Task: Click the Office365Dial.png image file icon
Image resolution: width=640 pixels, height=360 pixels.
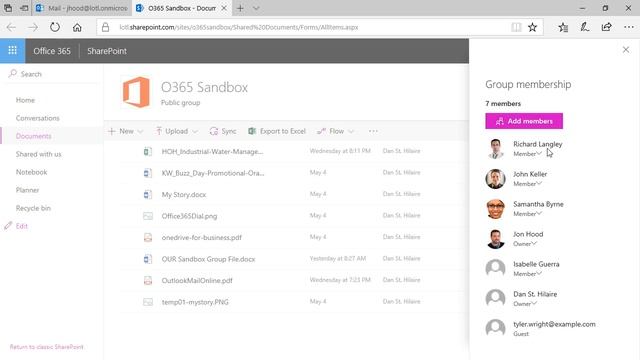Action: [148, 216]
